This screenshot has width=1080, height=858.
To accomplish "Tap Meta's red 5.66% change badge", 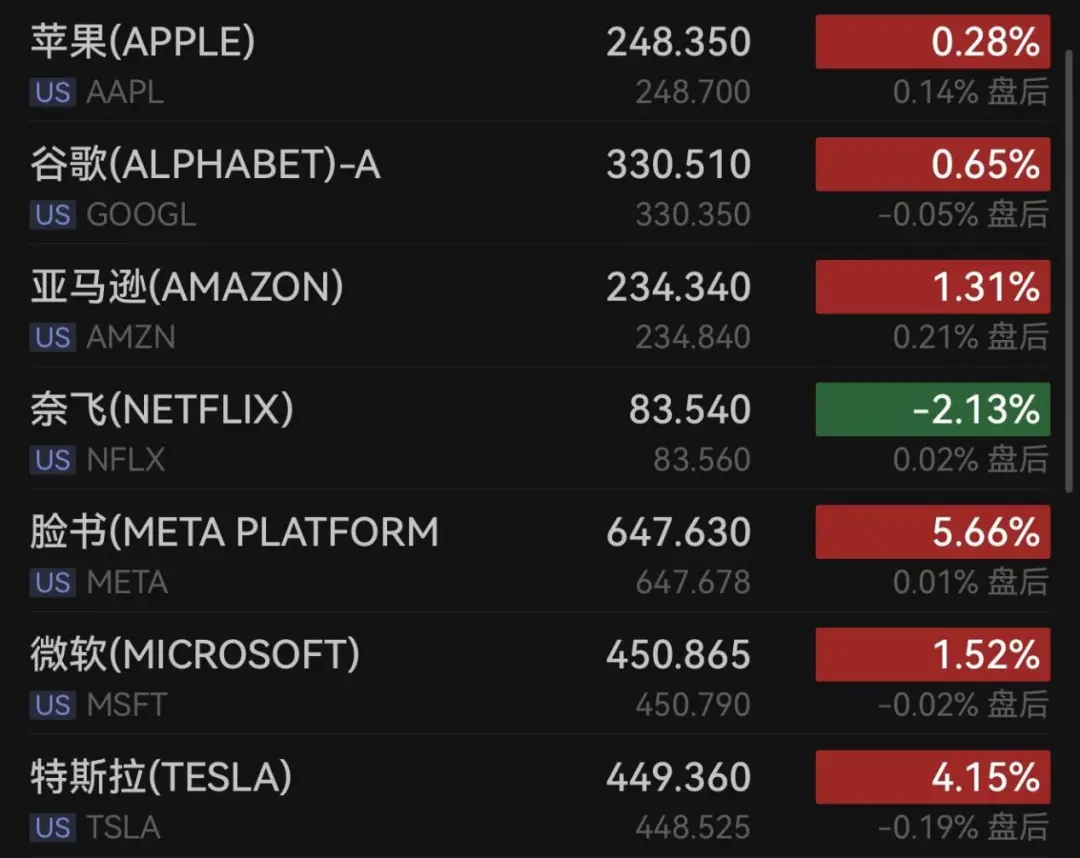I will coord(932,532).
